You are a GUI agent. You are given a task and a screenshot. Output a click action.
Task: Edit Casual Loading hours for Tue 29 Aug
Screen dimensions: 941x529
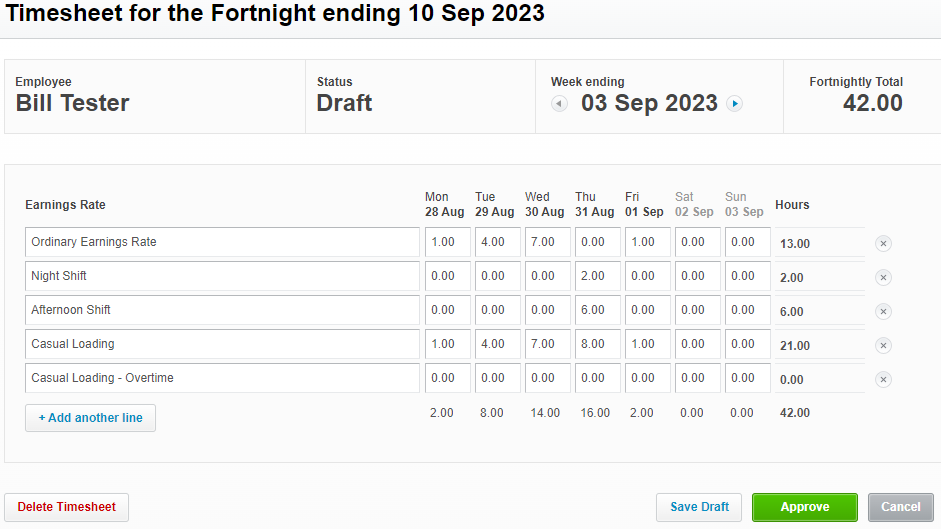(x=498, y=344)
